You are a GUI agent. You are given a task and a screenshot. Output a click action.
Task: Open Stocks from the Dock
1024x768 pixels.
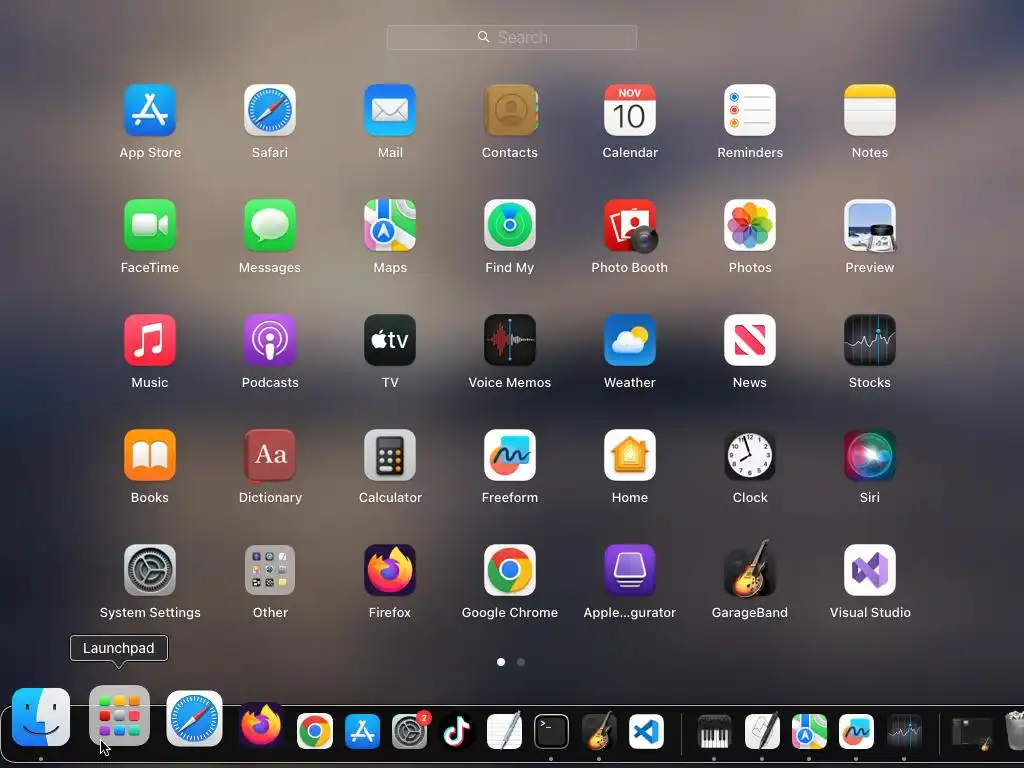point(904,731)
